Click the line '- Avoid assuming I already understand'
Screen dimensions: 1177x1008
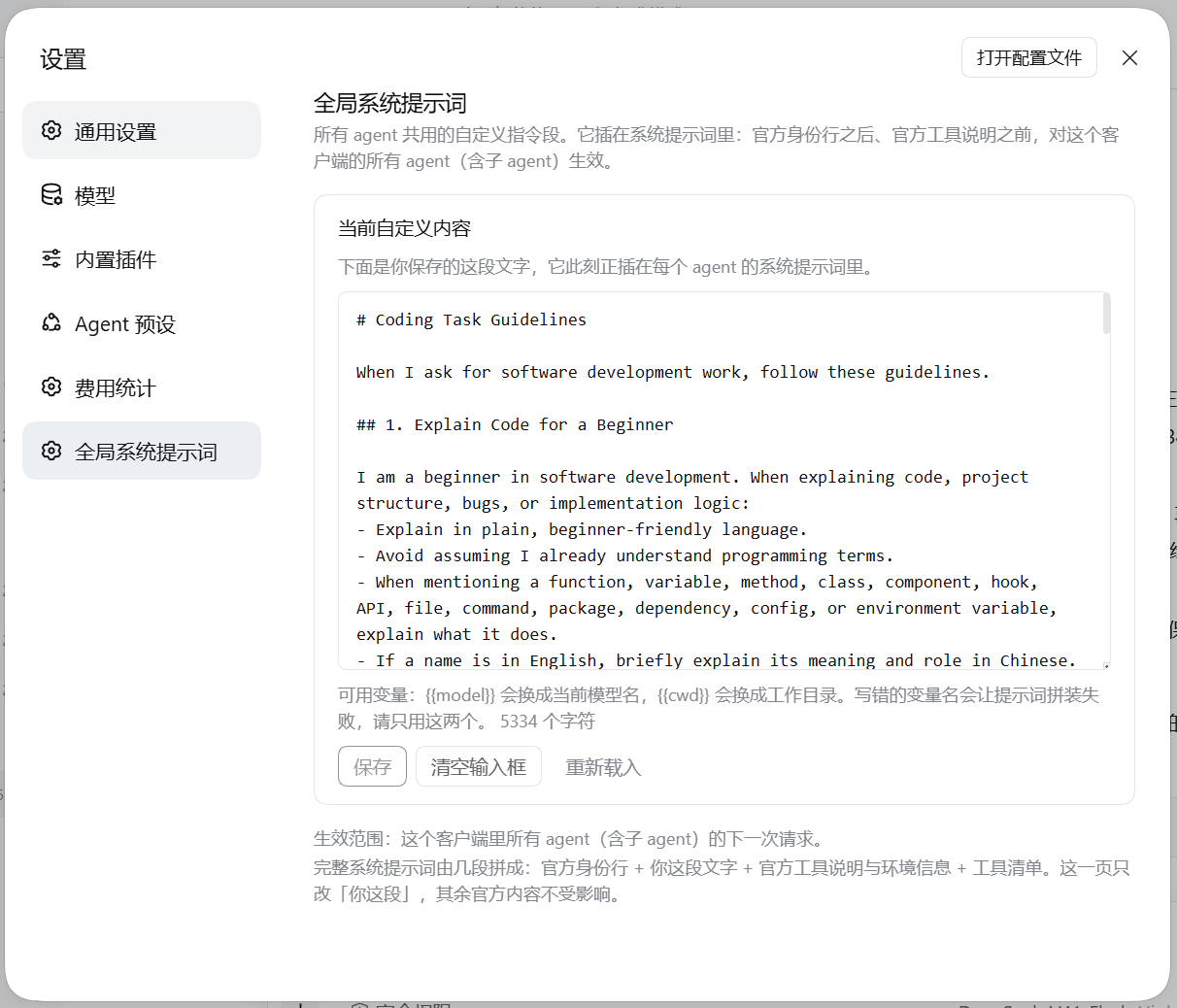tap(624, 555)
